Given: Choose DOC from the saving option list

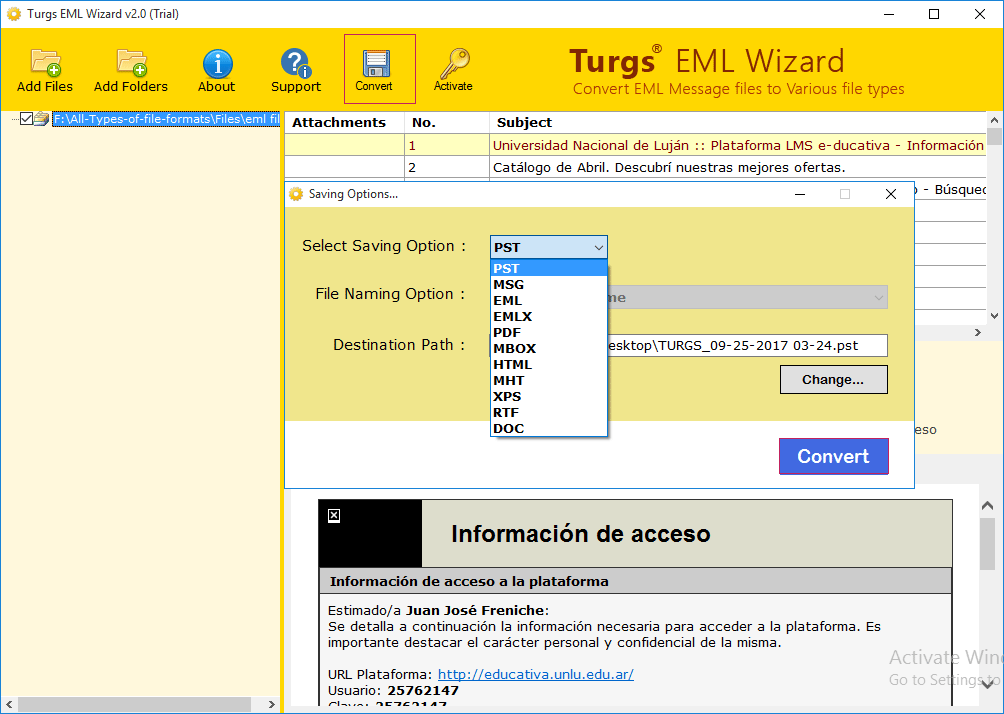Looking at the screenshot, I should click(x=549, y=428).
